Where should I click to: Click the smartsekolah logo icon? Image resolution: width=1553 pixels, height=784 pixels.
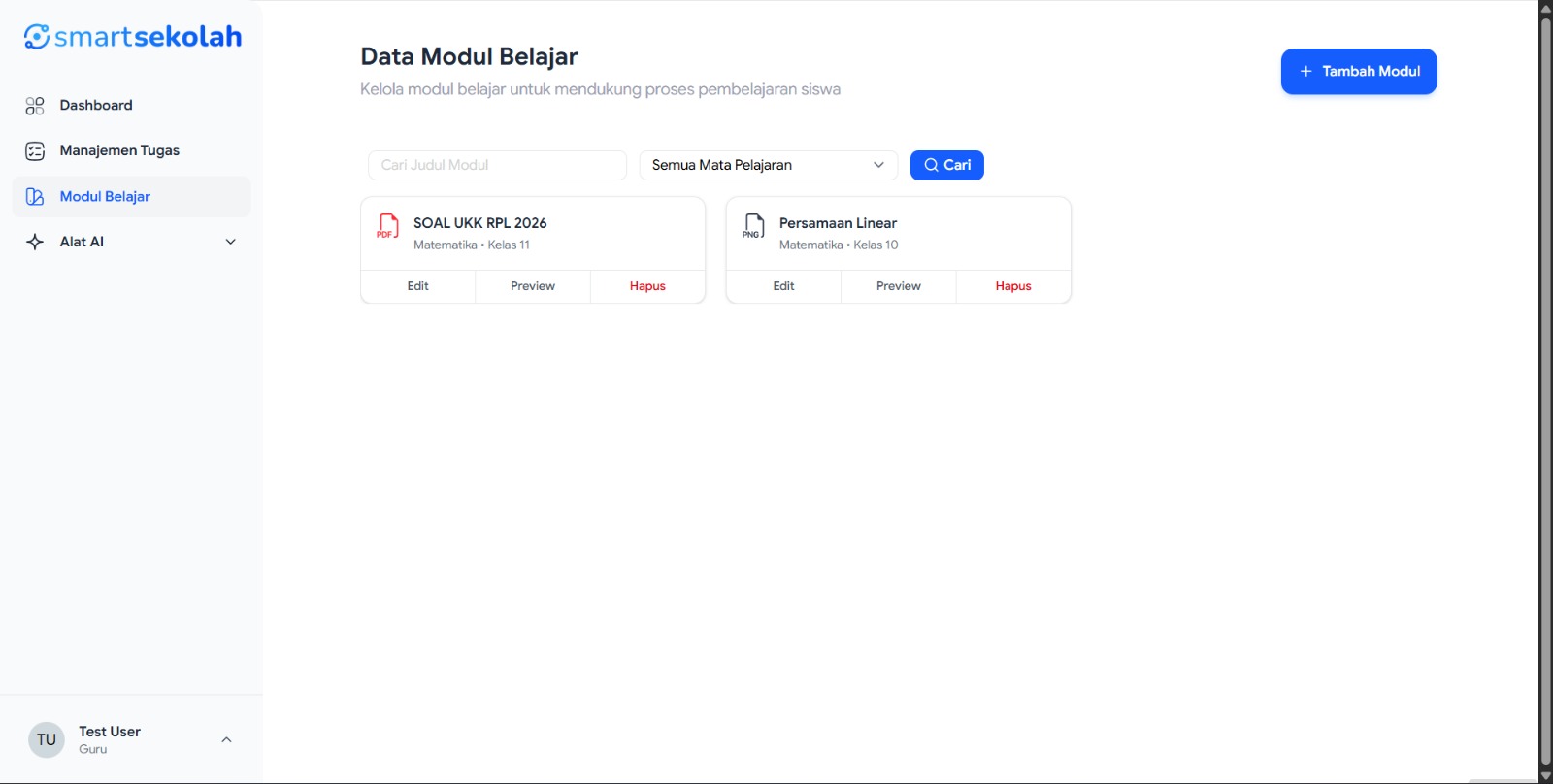pos(37,37)
